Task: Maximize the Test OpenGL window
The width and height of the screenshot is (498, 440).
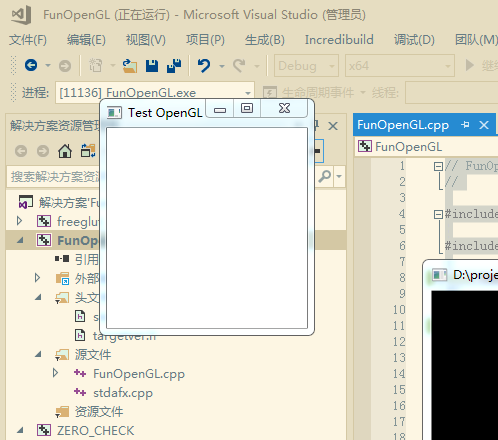Action: pyautogui.click(x=247, y=108)
